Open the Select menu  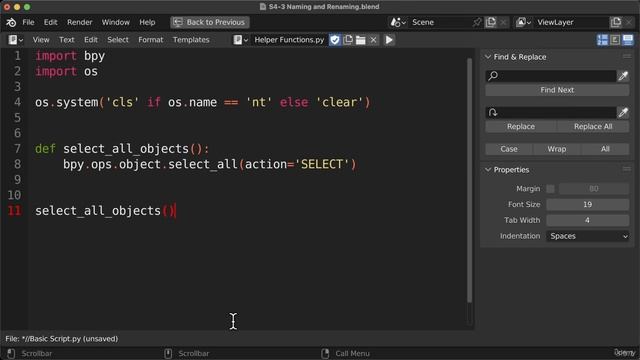click(118, 40)
